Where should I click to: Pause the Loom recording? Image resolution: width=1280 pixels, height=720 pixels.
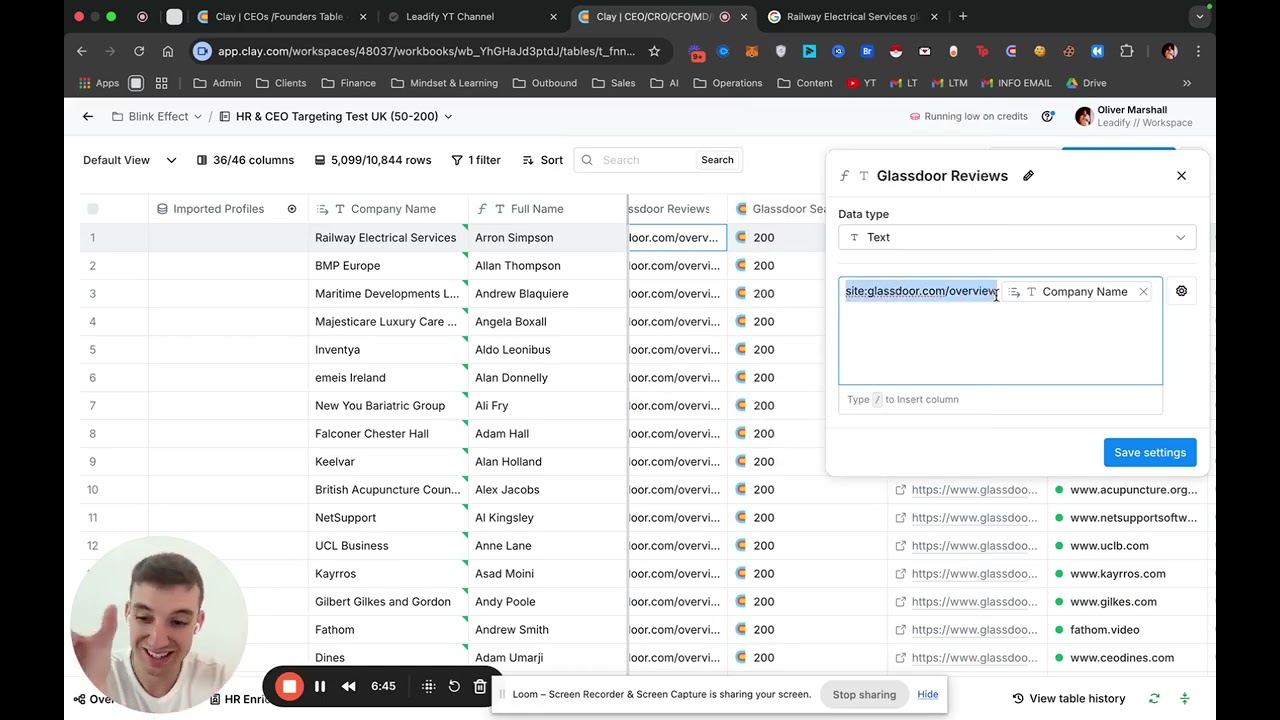coord(320,686)
